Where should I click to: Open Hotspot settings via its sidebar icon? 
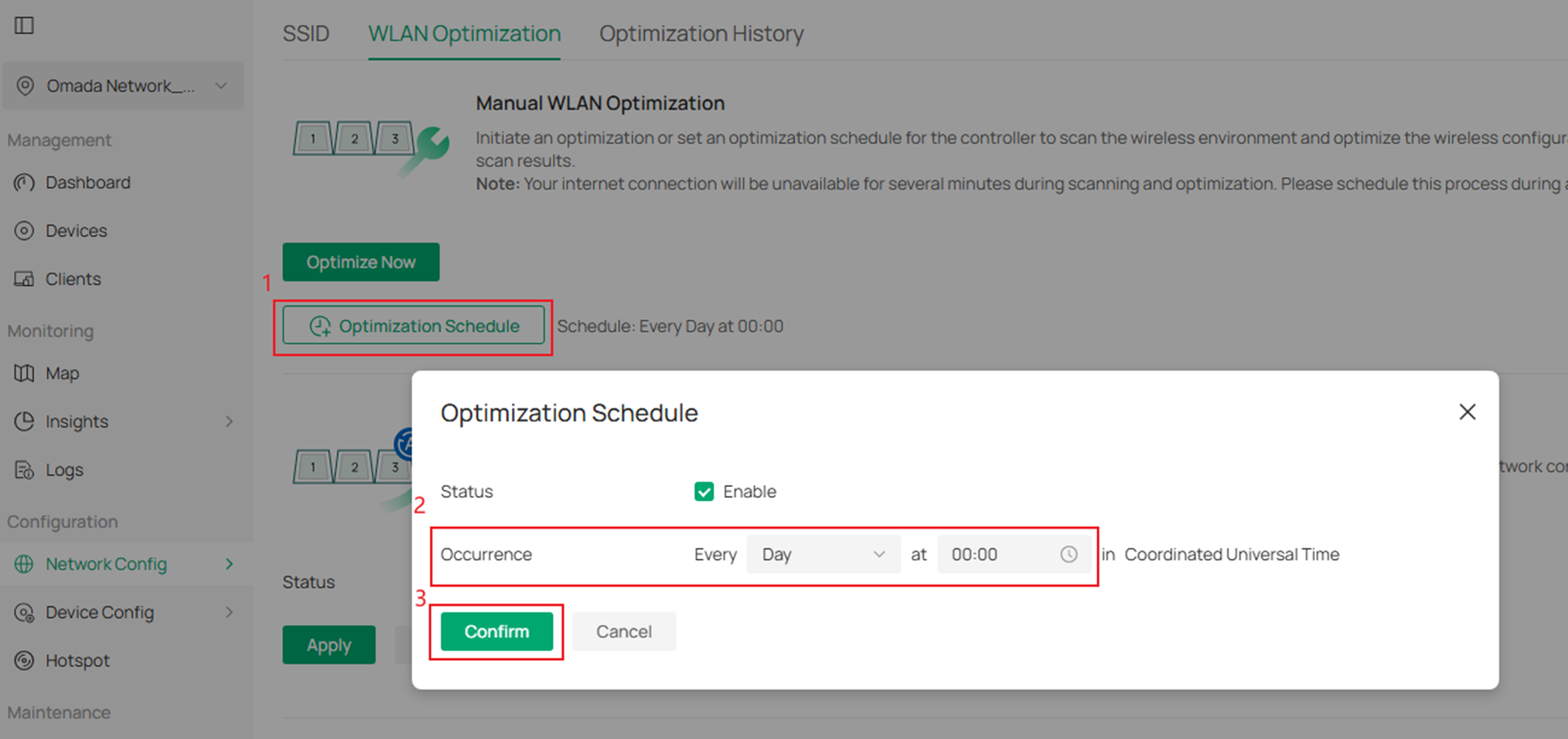(24, 660)
